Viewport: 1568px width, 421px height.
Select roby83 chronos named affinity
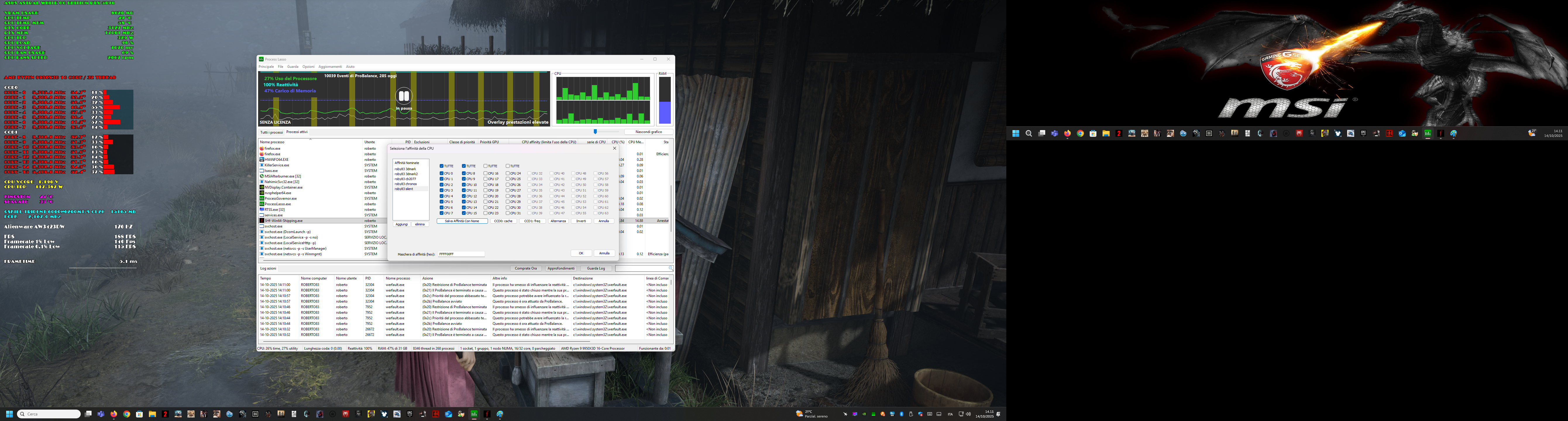(405, 184)
